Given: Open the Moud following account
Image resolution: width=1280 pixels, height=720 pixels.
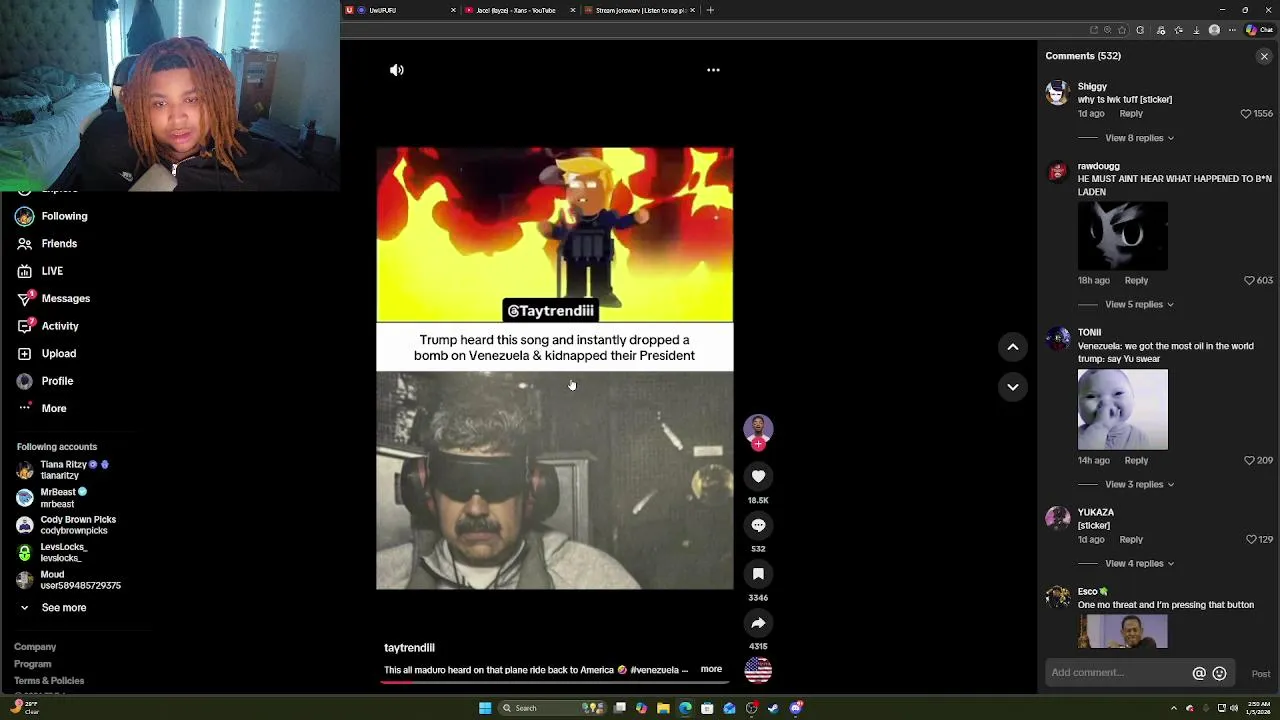Looking at the screenshot, I should click(x=68, y=580).
